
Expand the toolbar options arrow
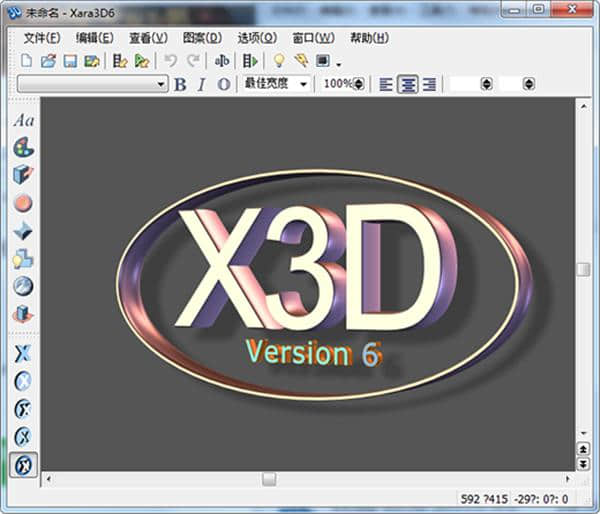tap(339, 65)
